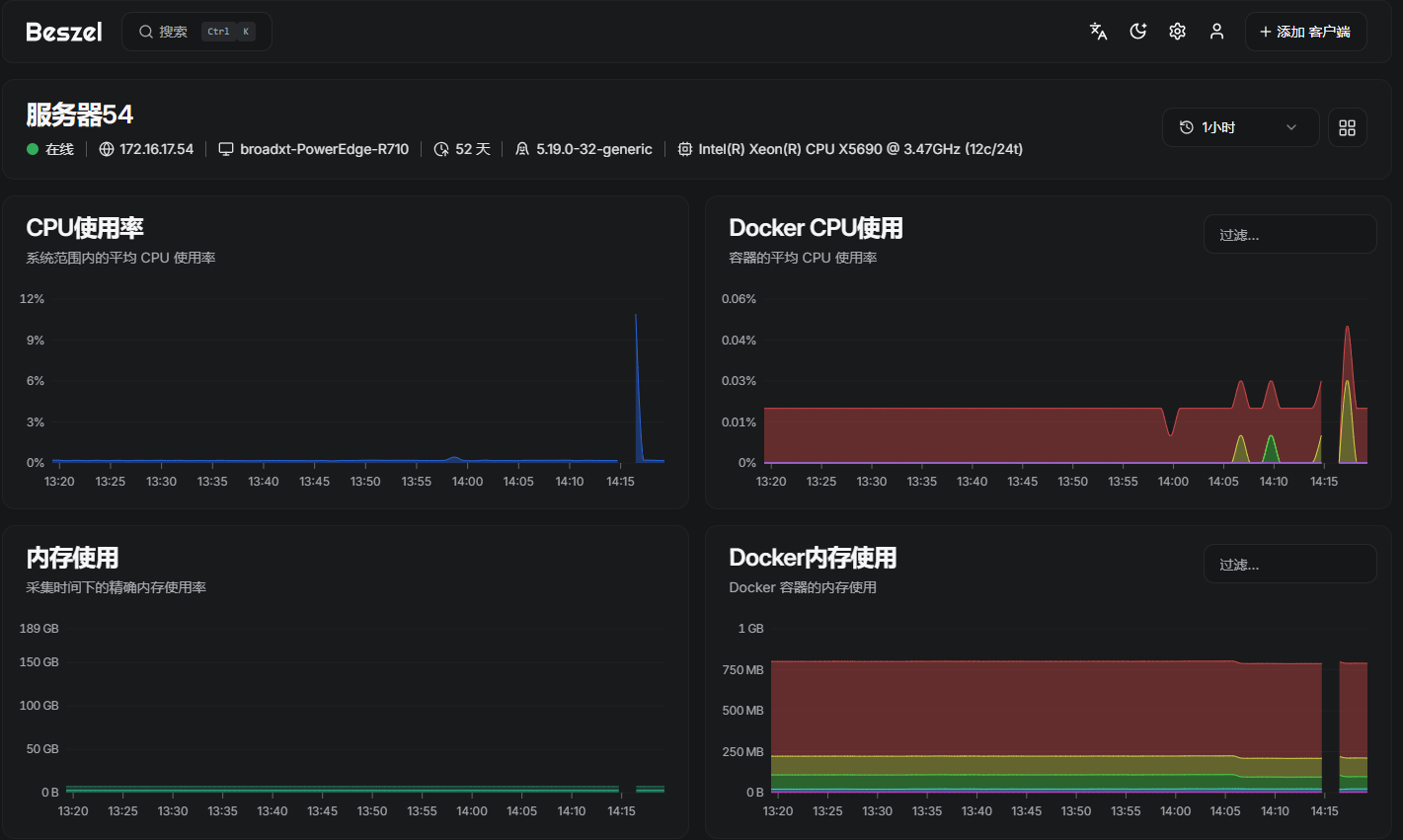The width and height of the screenshot is (1403, 840).
Task: Click the 189 GB axis label
Action: (x=39, y=629)
